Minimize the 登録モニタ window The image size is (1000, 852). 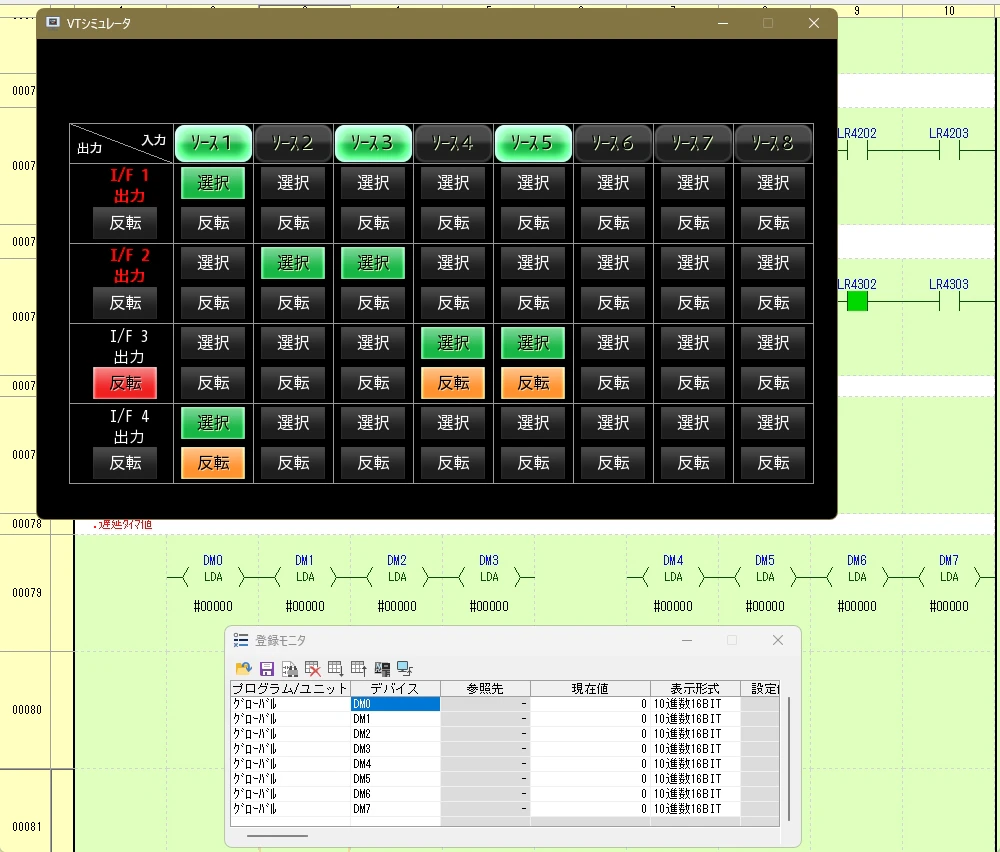click(x=687, y=640)
